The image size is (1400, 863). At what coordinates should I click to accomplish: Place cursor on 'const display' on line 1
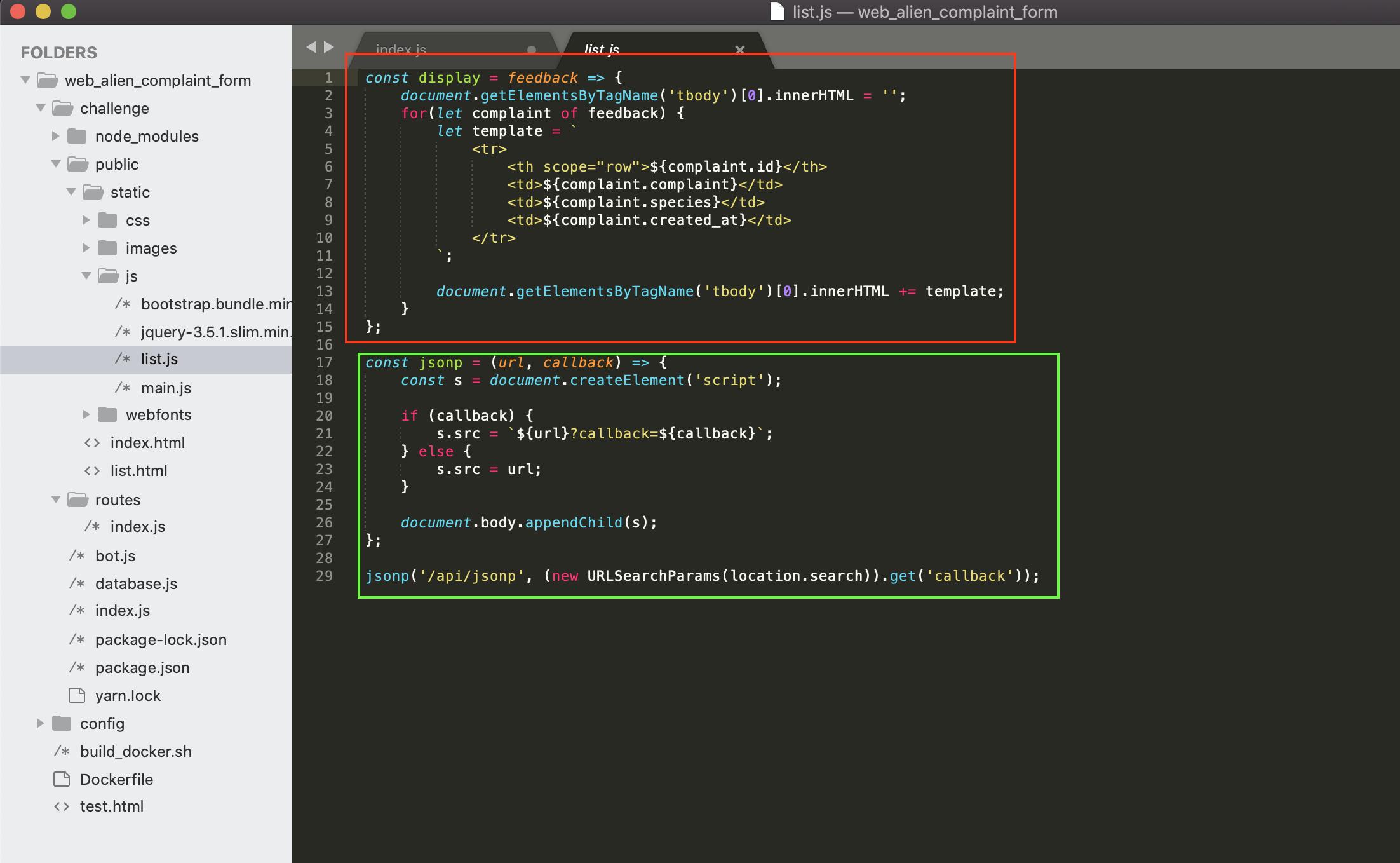[x=422, y=78]
